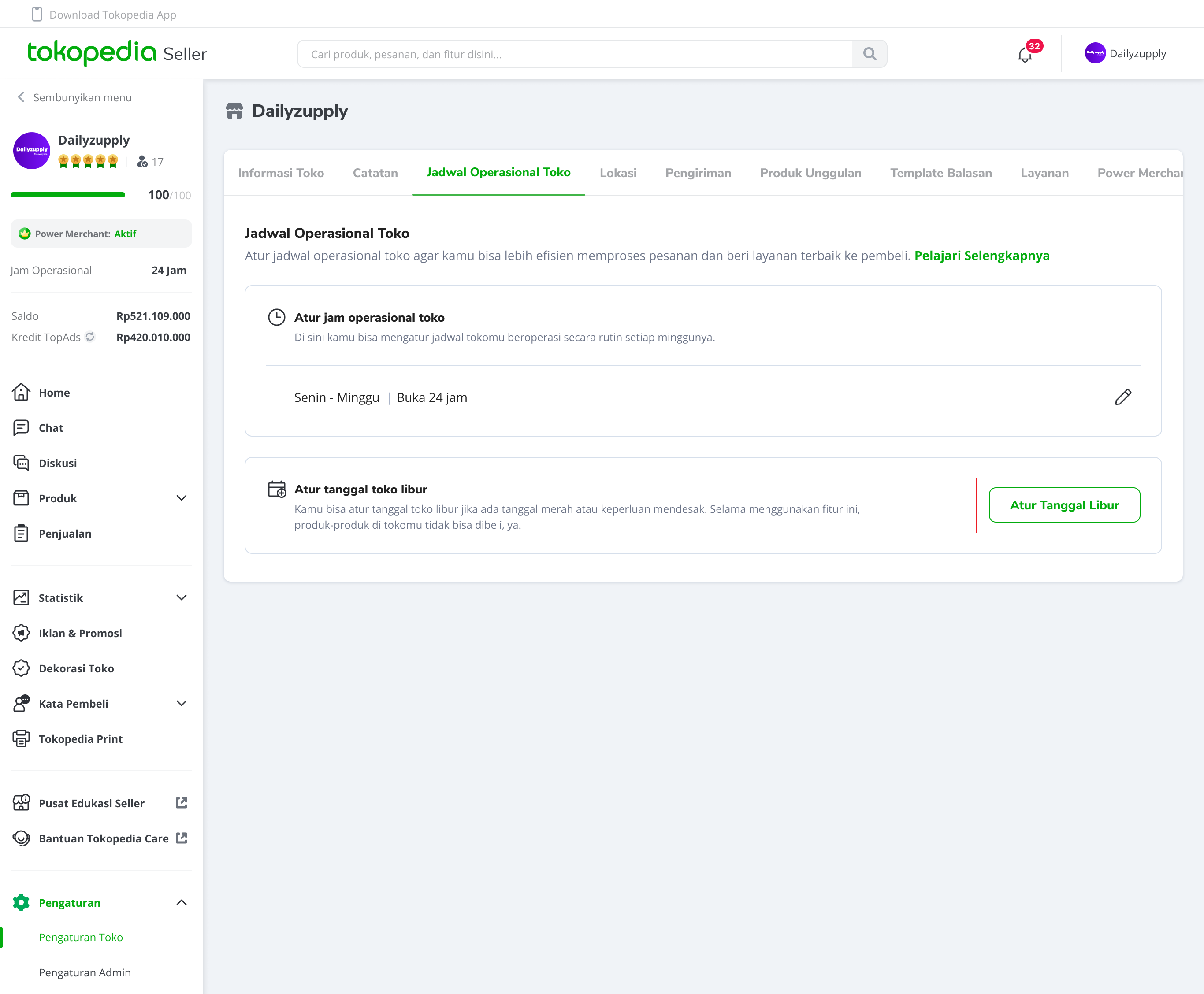
Task: Click Power Merchant: Aktif status badge
Action: (101, 234)
